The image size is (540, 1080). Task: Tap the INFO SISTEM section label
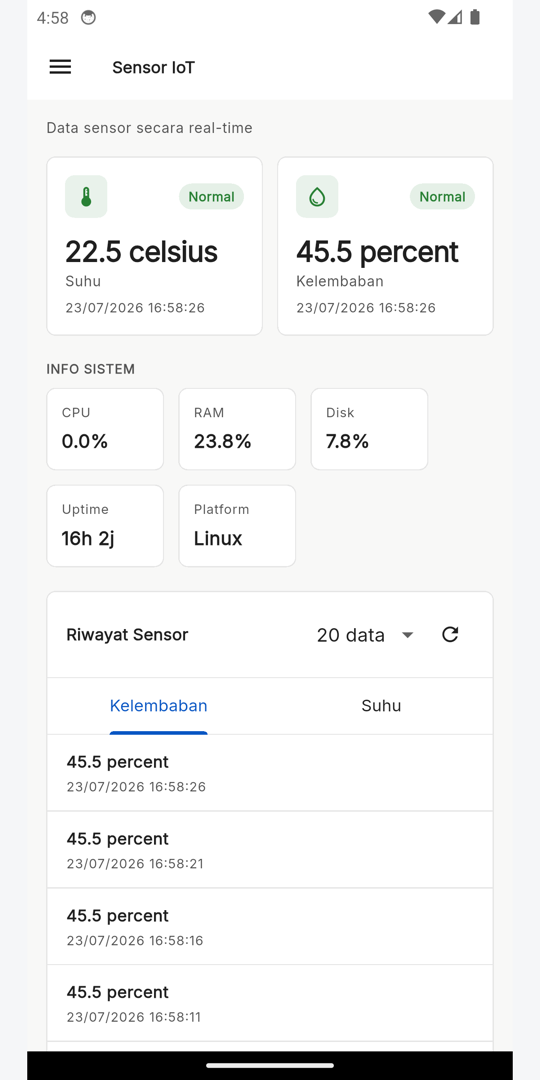coord(90,369)
